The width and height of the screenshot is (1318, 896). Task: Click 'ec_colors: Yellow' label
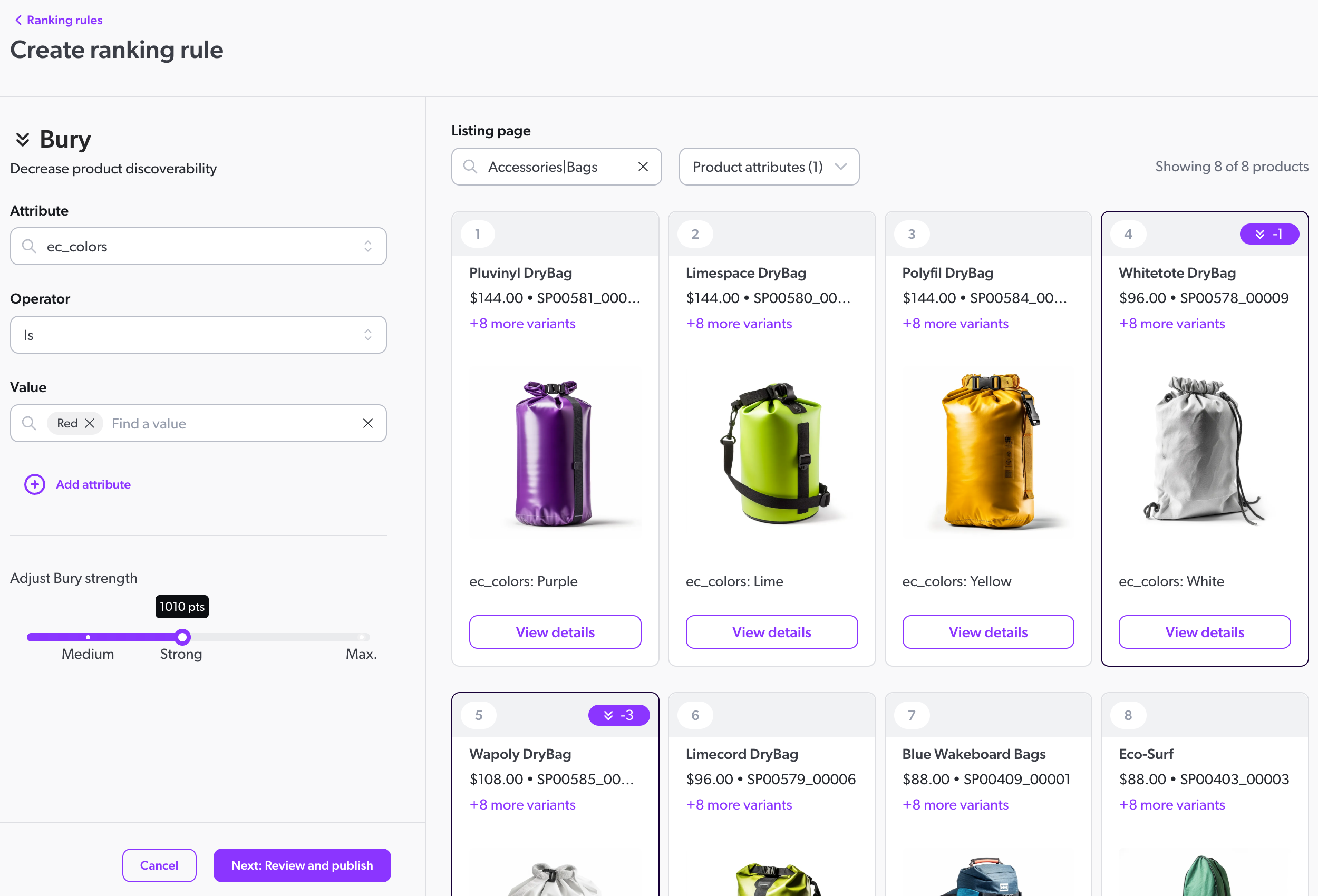pyautogui.click(x=957, y=581)
